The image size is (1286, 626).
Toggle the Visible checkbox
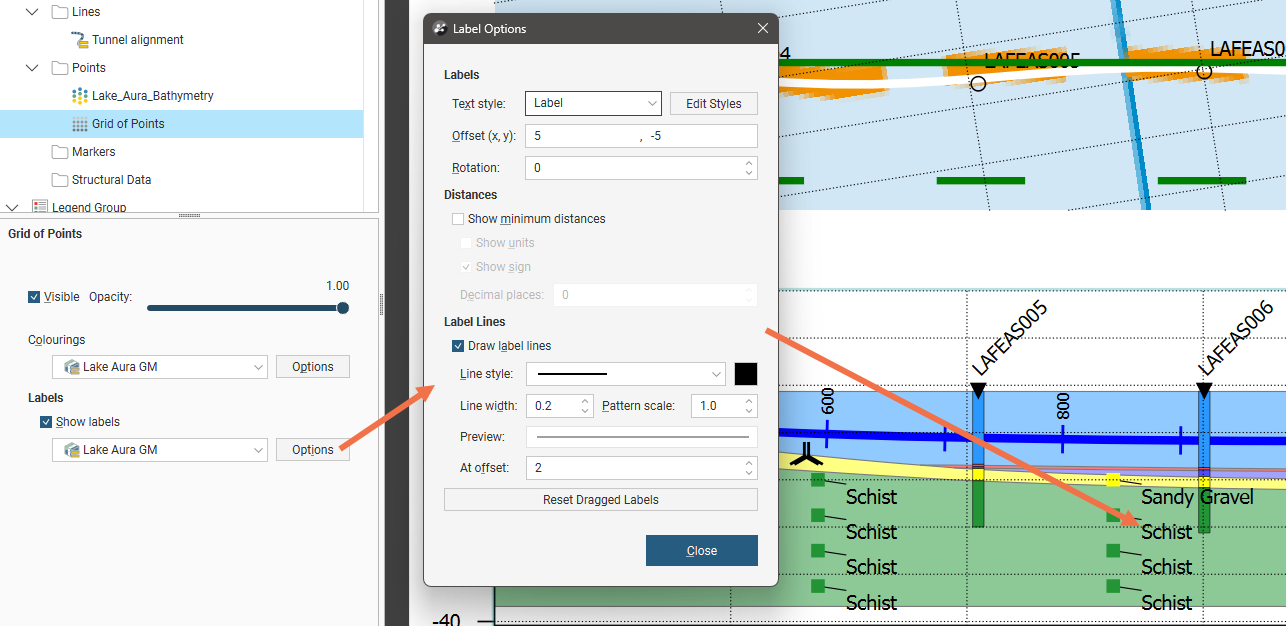point(34,297)
